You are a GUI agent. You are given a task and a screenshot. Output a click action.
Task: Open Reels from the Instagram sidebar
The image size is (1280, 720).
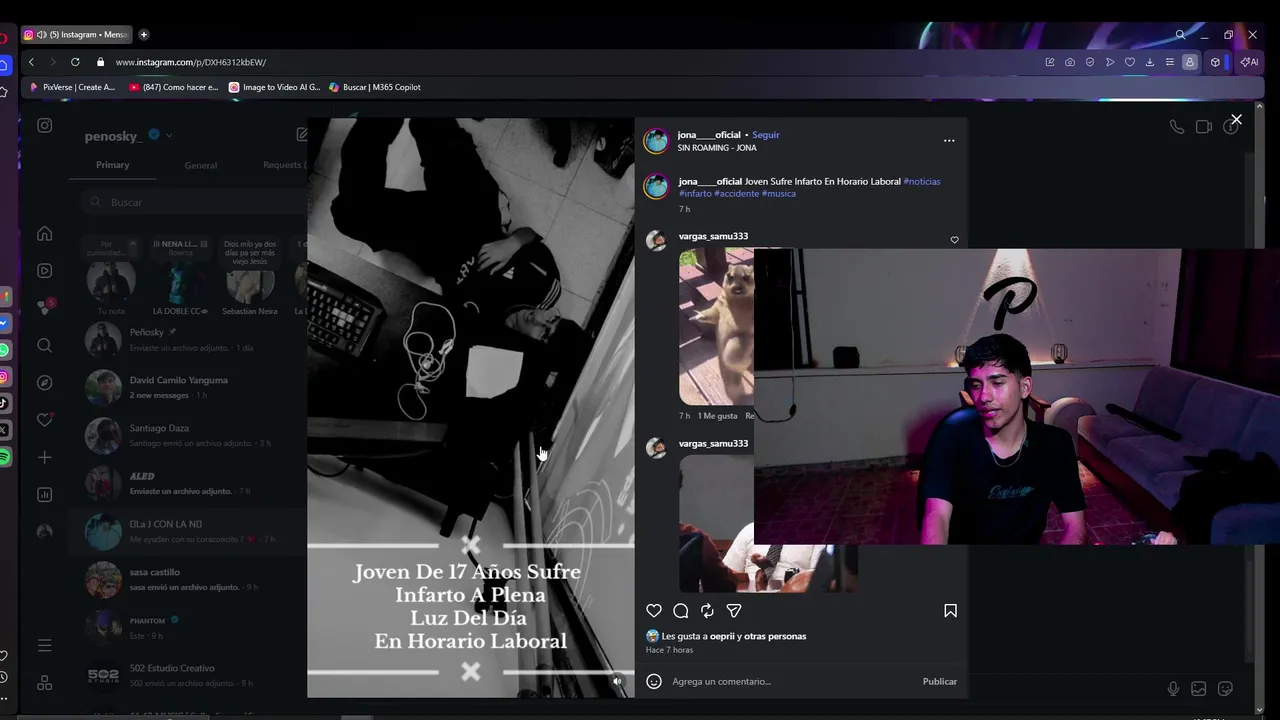(x=45, y=271)
